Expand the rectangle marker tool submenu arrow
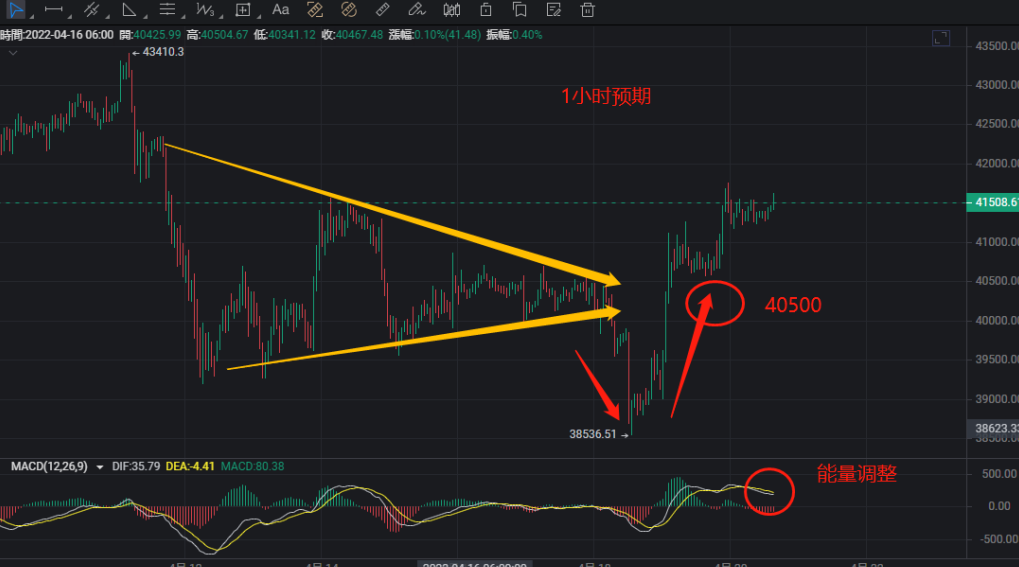The height and width of the screenshot is (567, 1019). [x=259, y=16]
